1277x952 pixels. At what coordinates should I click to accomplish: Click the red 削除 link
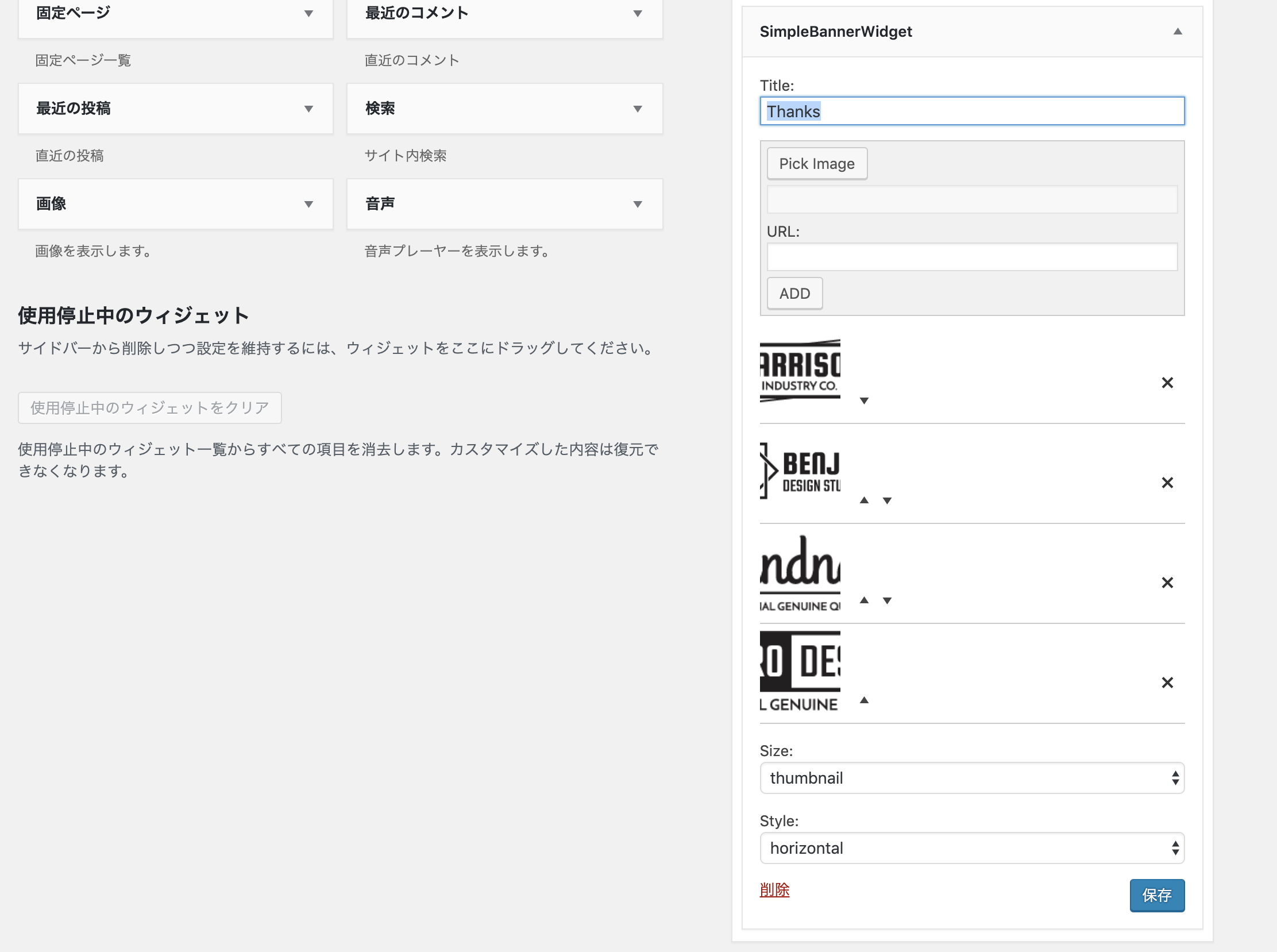point(774,890)
